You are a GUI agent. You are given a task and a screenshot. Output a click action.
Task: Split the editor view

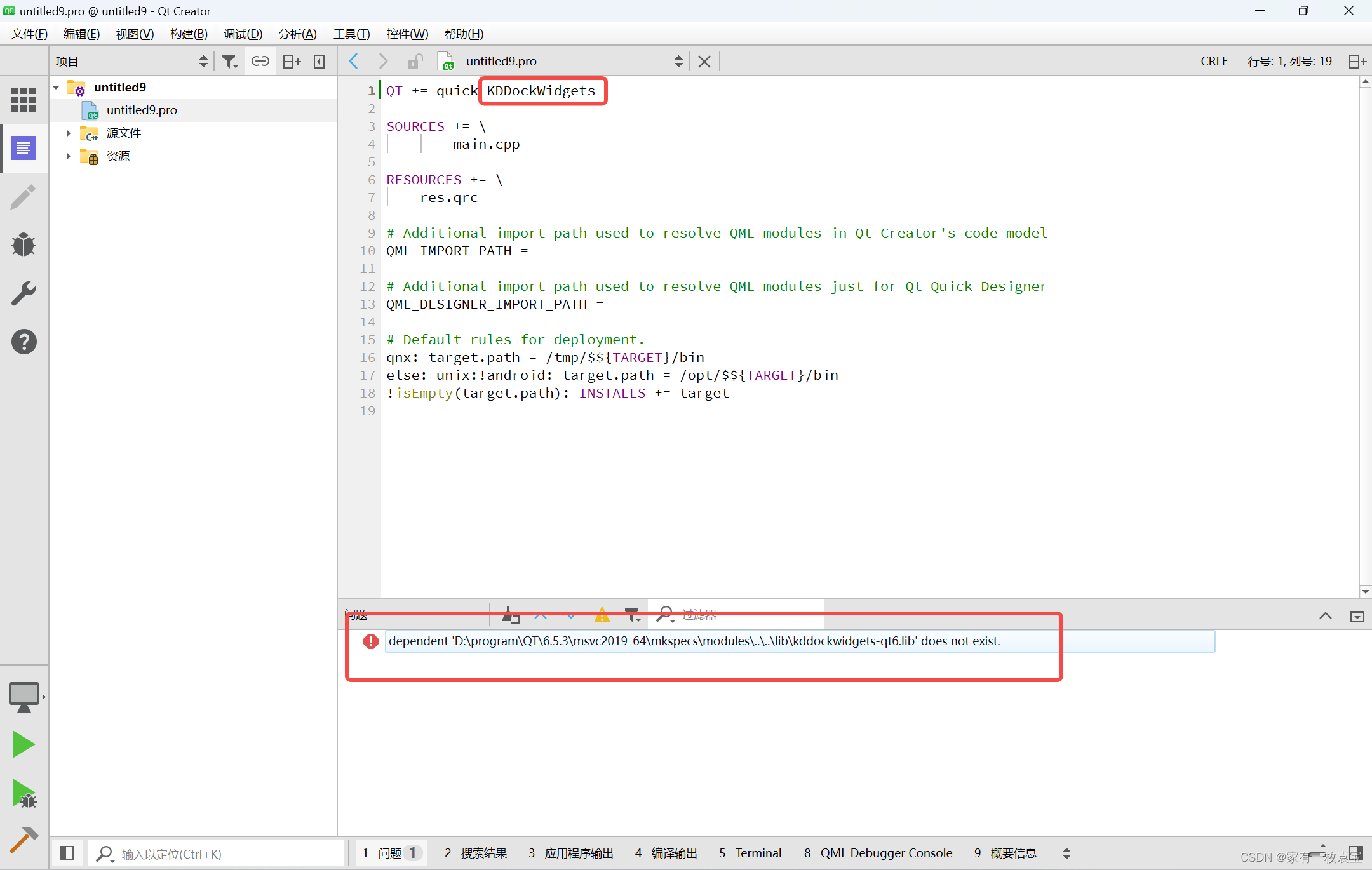(x=1357, y=62)
